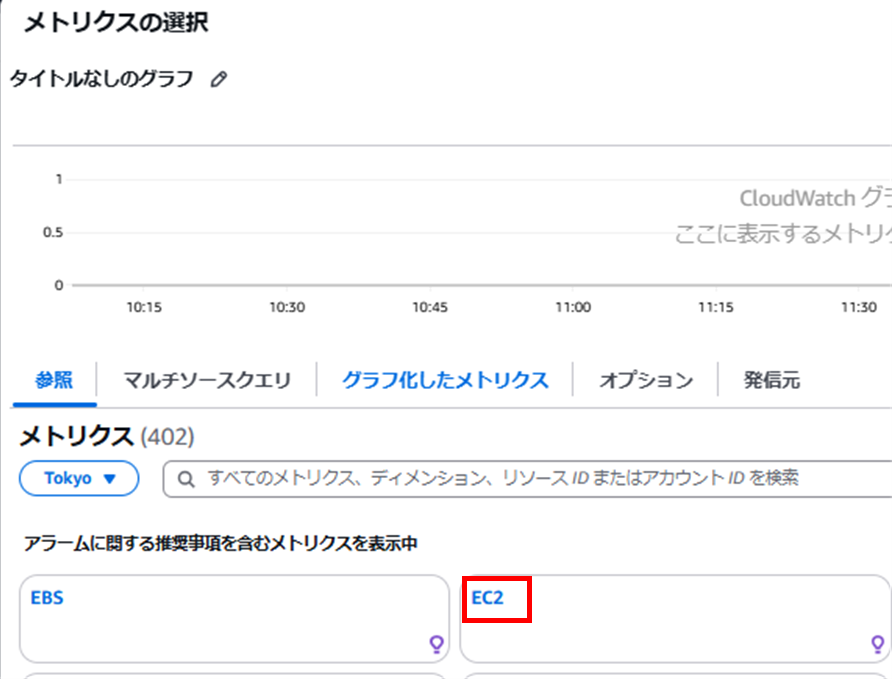
Task: Open the EC2 metrics namespace
Action: pyautogui.click(x=488, y=598)
